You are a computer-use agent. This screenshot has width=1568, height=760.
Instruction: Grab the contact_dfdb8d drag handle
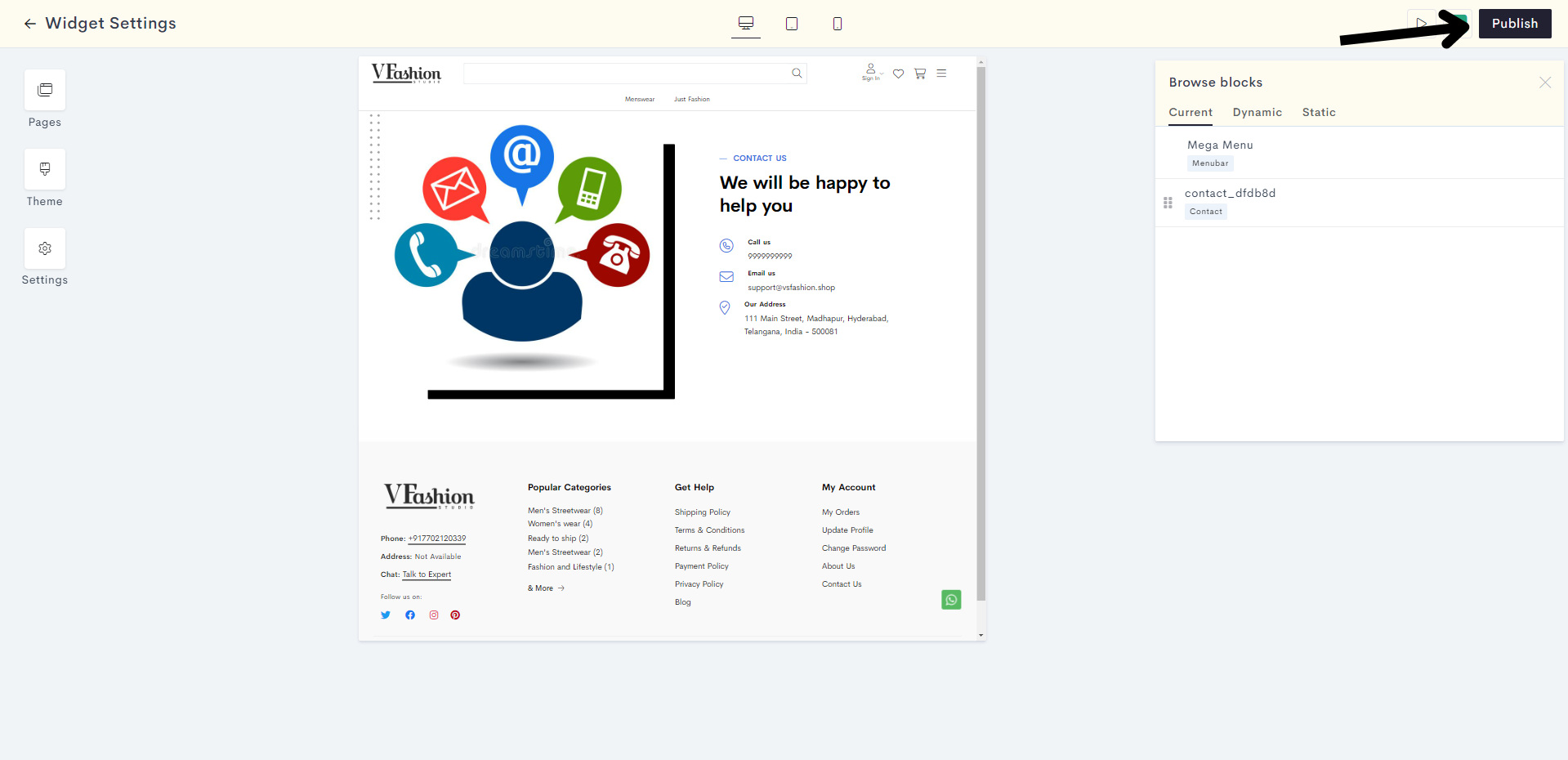coord(1168,203)
